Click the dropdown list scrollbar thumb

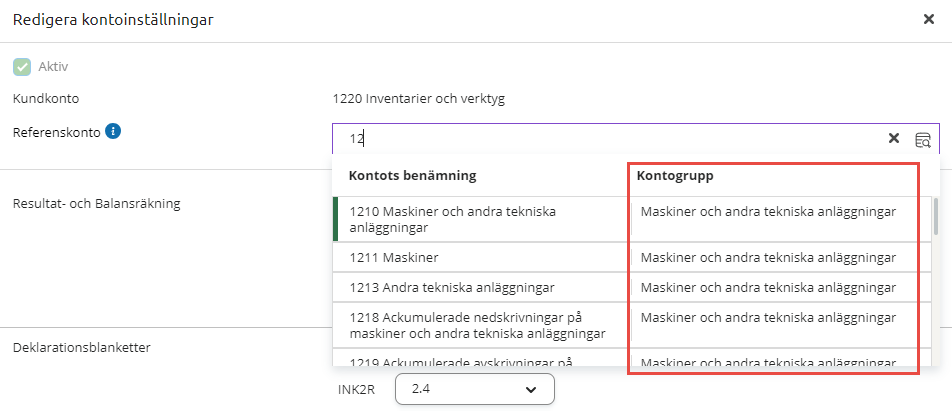click(936, 216)
